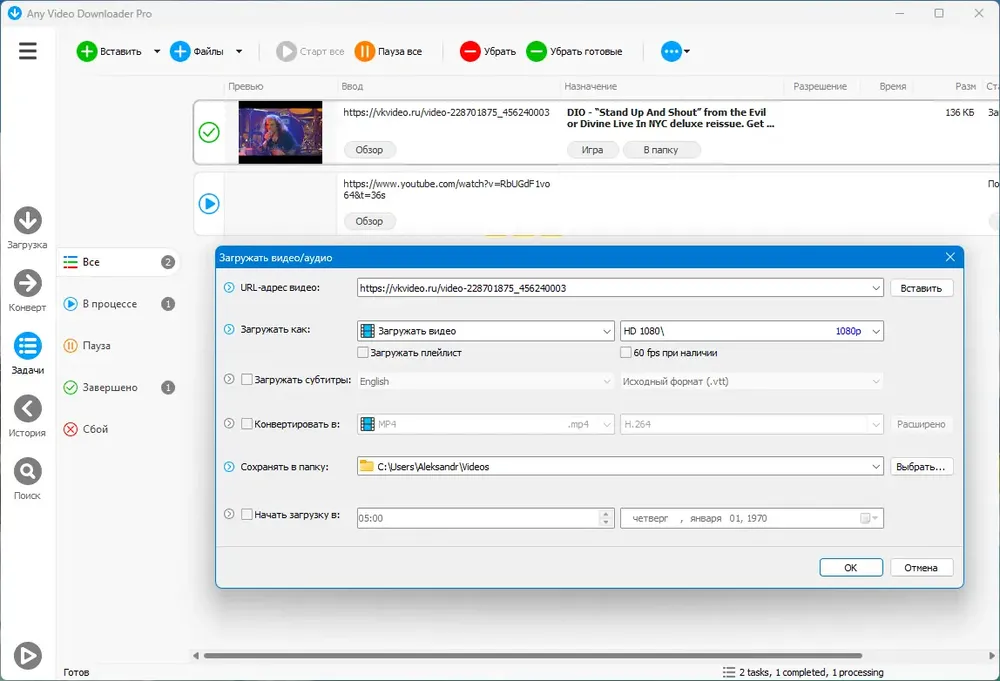
Task: Click the orange Пауза все icon
Action: tap(365, 52)
